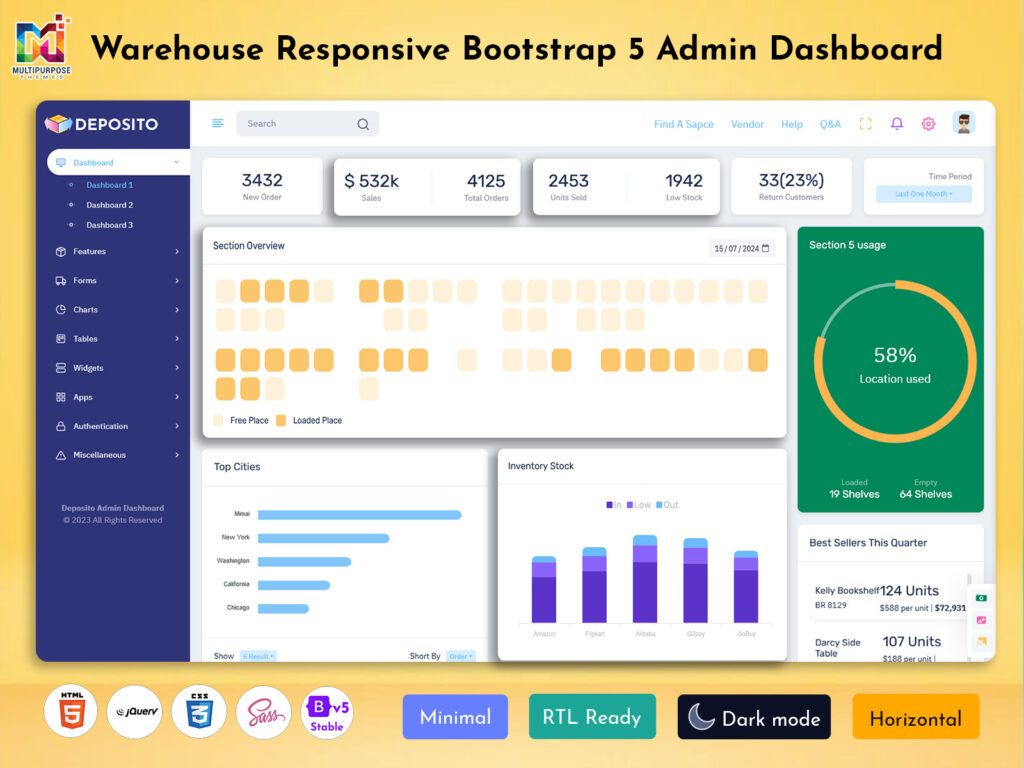Open the notifications bell
Image resolution: width=1024 pixels, height=768 pixels.
[897, 124]
